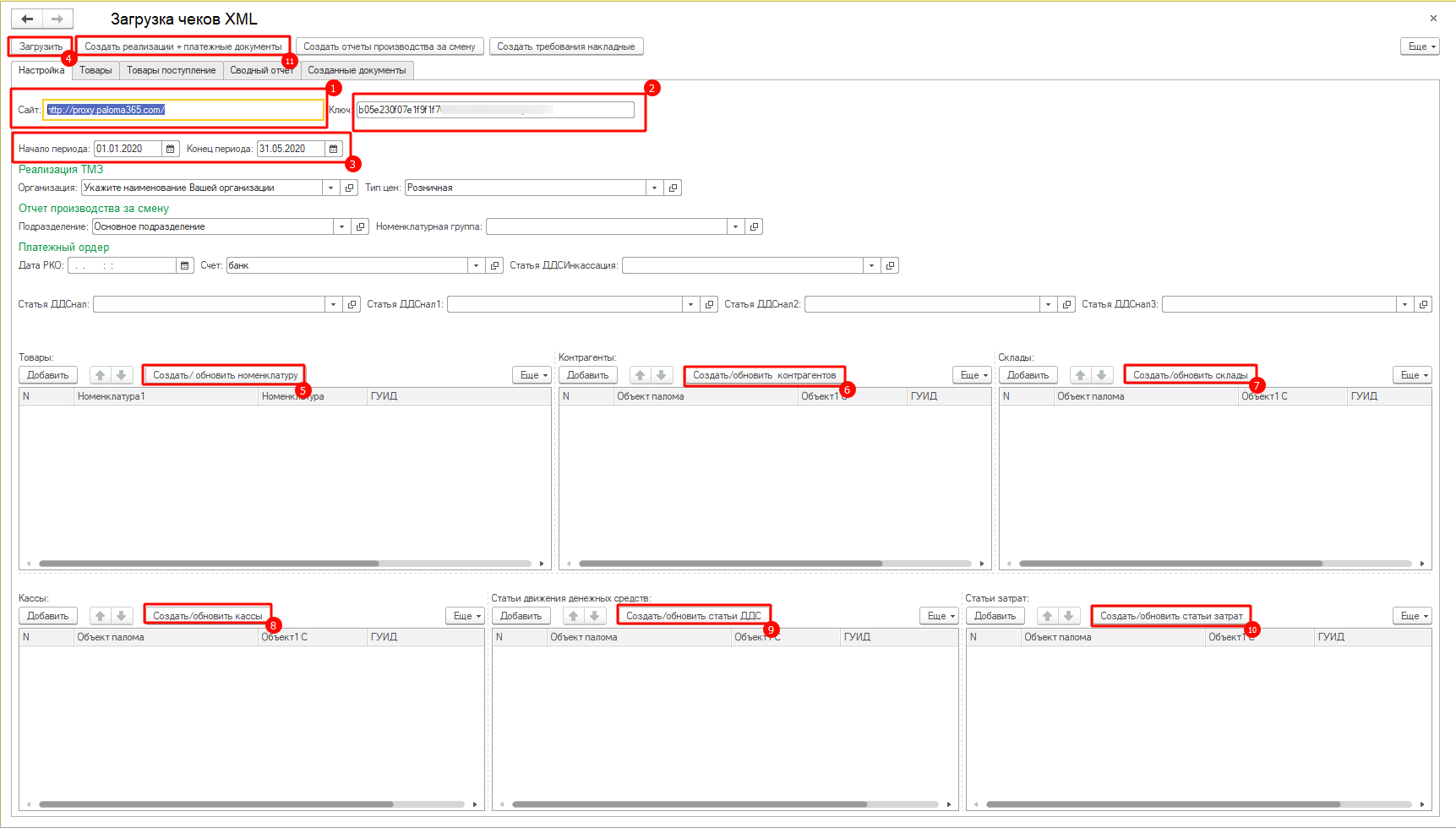This screenshot has height=828, width=1456.
Task: Expand the Тип цен dropdown
Action: pos(654,188)
